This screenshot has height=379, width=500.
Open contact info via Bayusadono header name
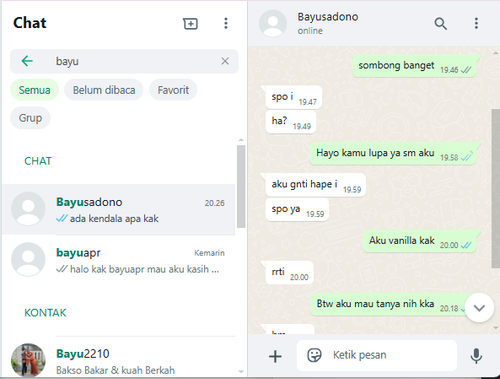(328, 17)
